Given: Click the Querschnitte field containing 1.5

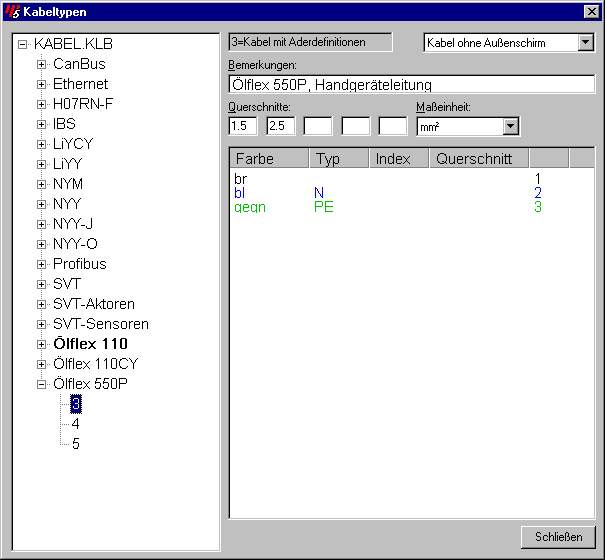Looking at the screenshot, I should [x=243, y=126].
